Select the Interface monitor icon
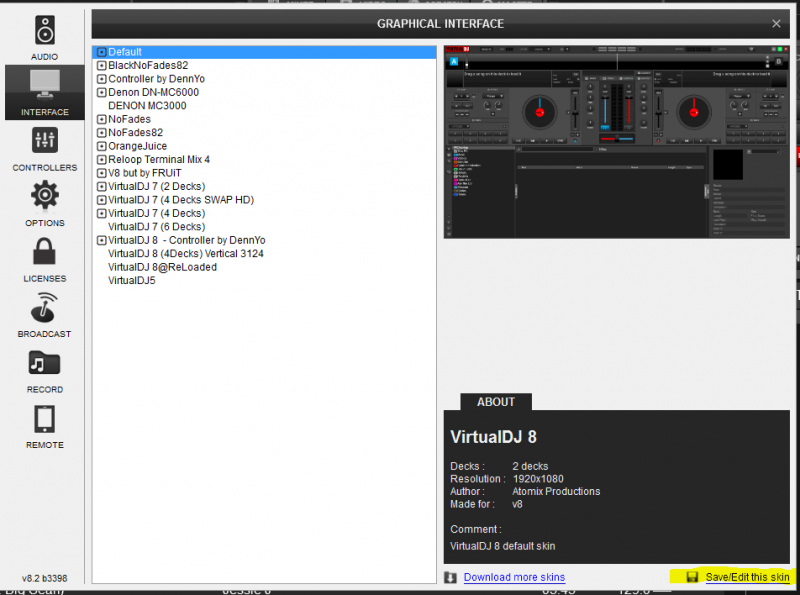This screenshot has width=800, height=595. [x=45, y=85]
